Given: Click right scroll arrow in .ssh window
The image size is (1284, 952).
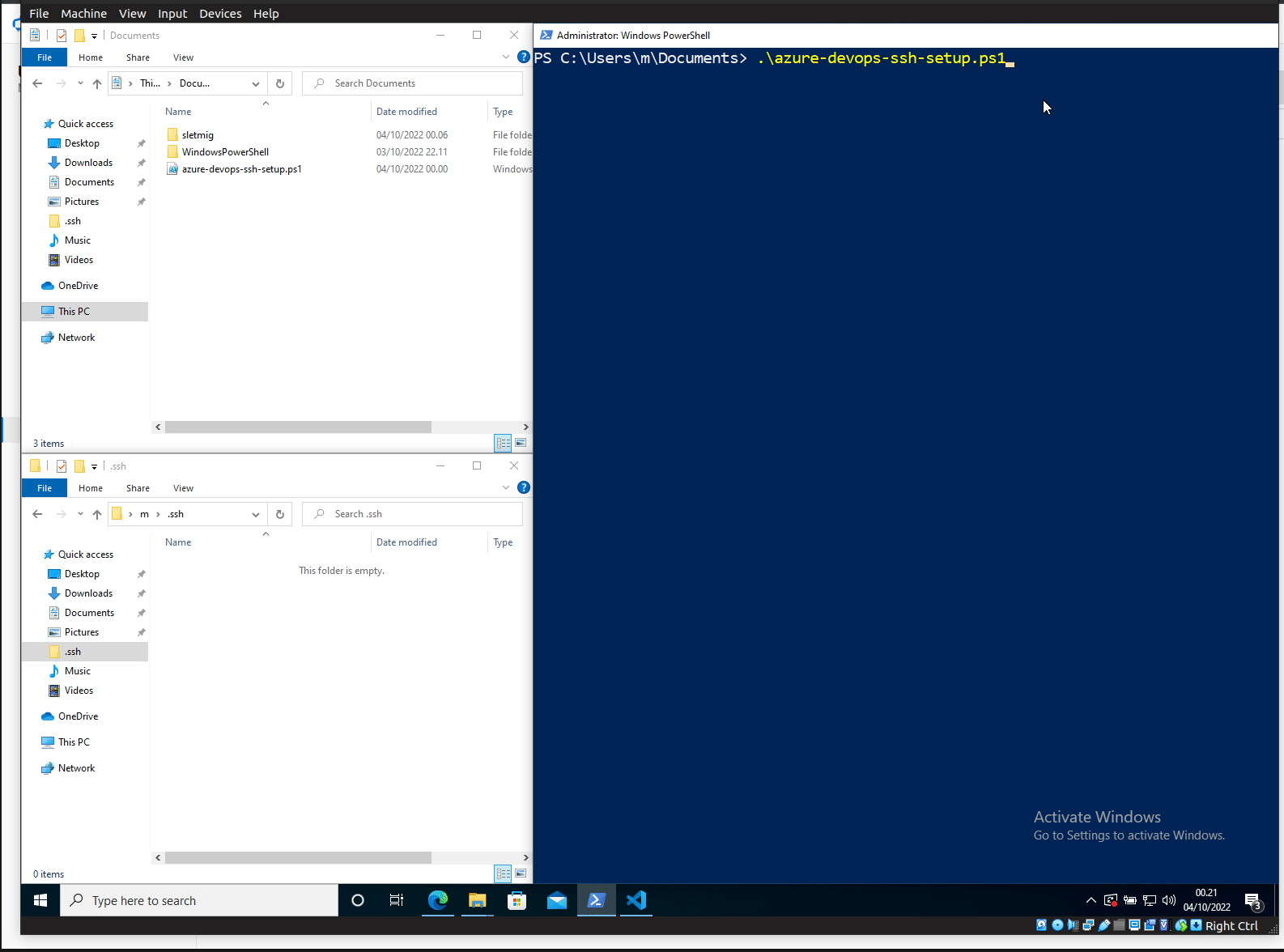Looking at the screenshot, I should (525, 857).
